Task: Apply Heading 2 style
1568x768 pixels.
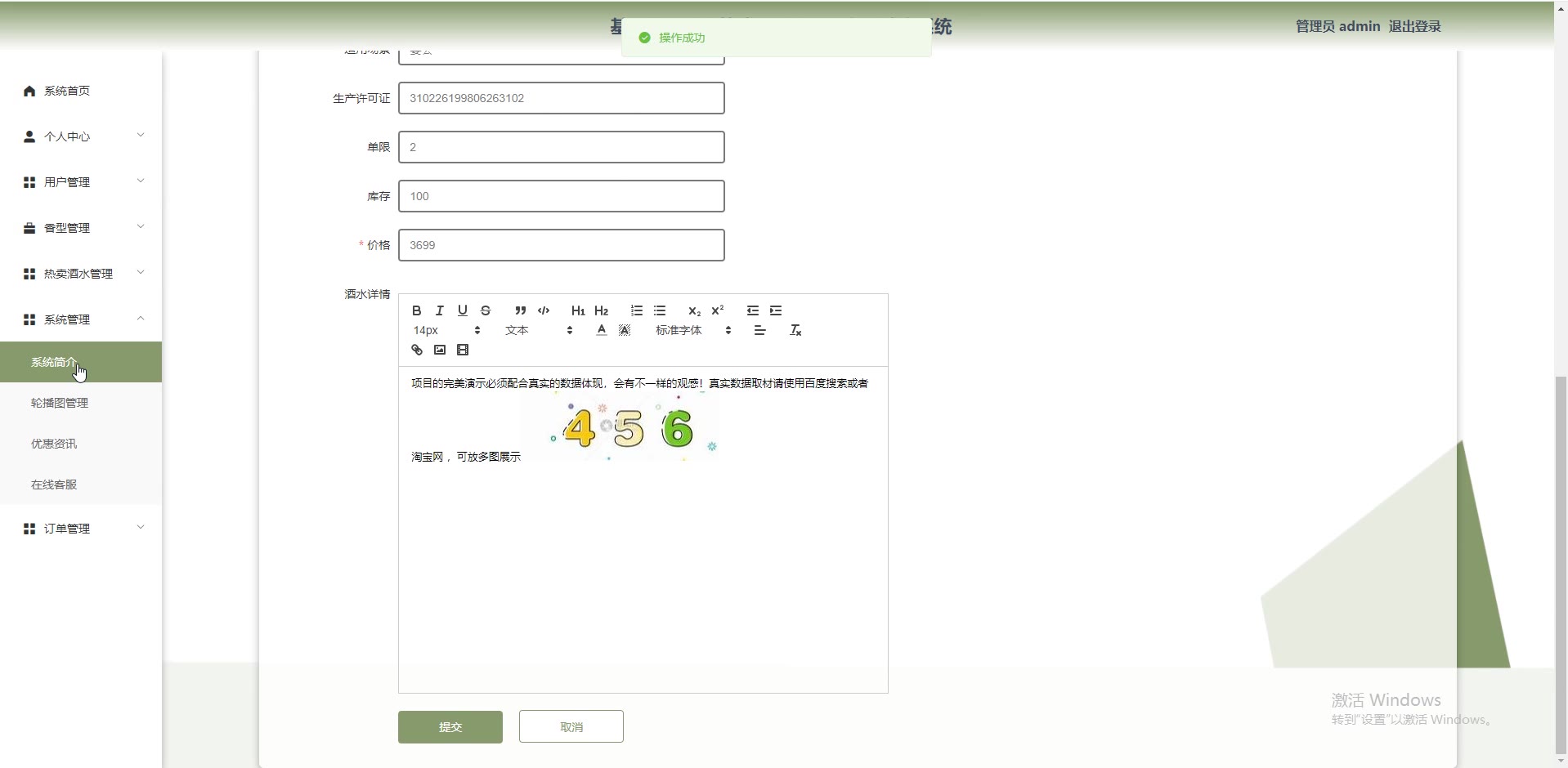Action: [x=602, y=310]
